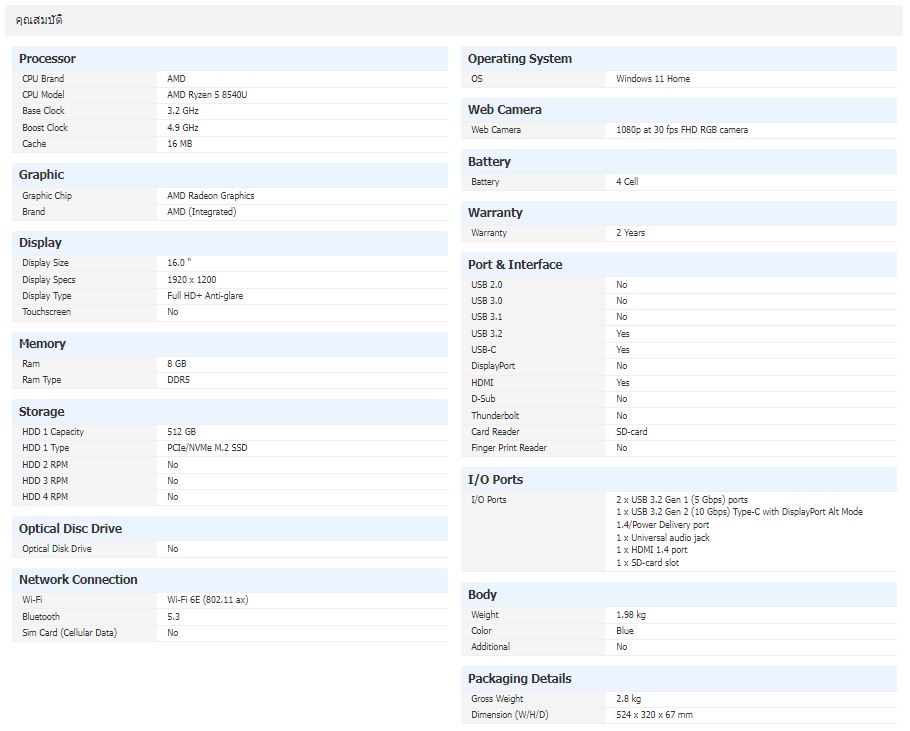
Task: Select the "Wi-Fi 6E (802.11 ax)" value
Action: tap(208, 600)
